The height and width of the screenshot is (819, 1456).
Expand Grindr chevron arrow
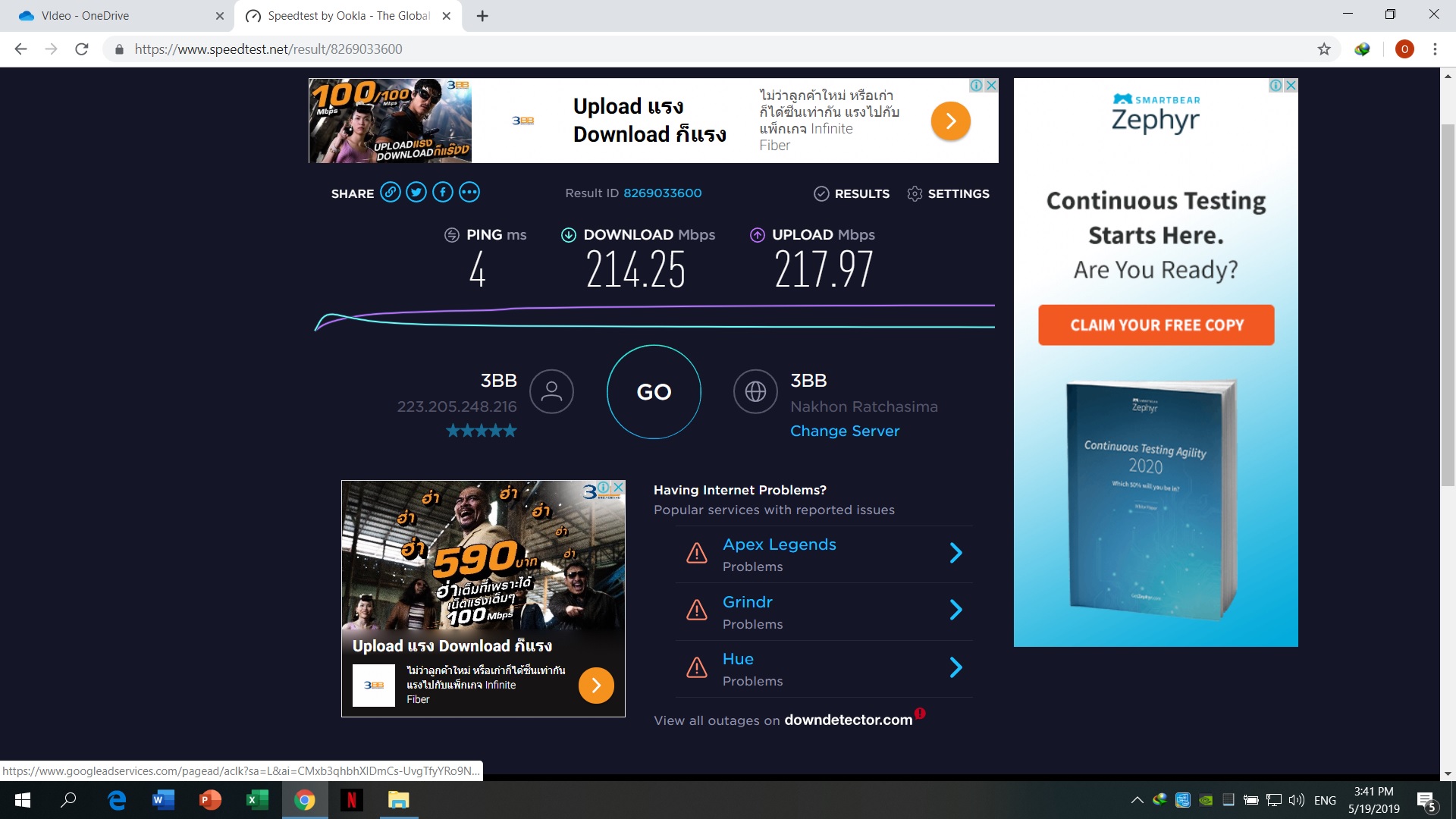[956, 610]
